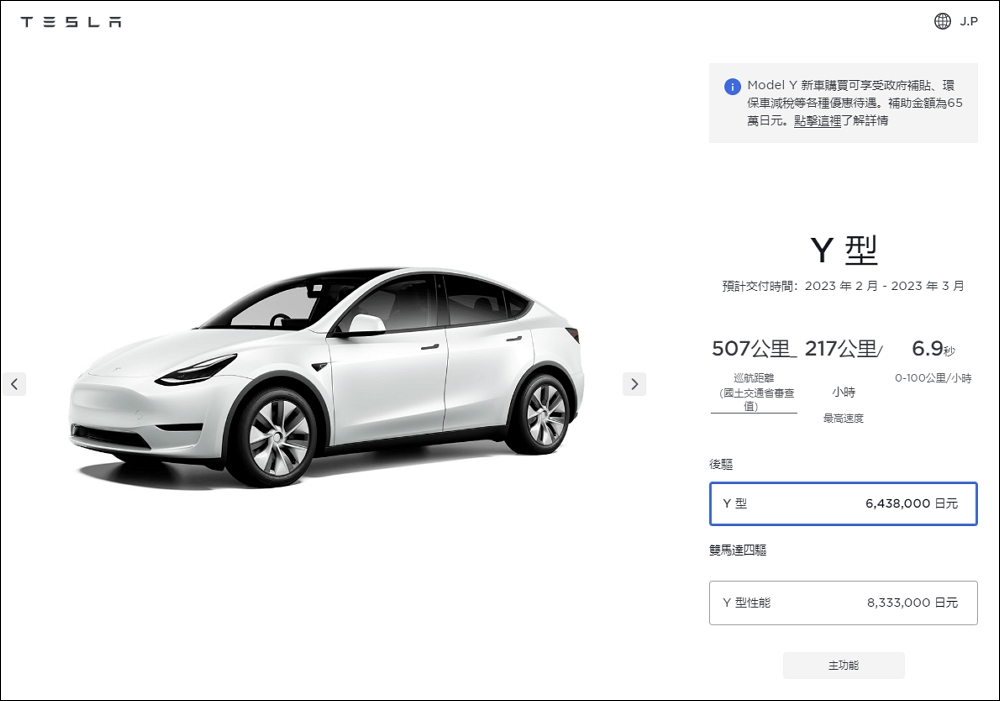Click the 0-100公里/小時 label

933,378
